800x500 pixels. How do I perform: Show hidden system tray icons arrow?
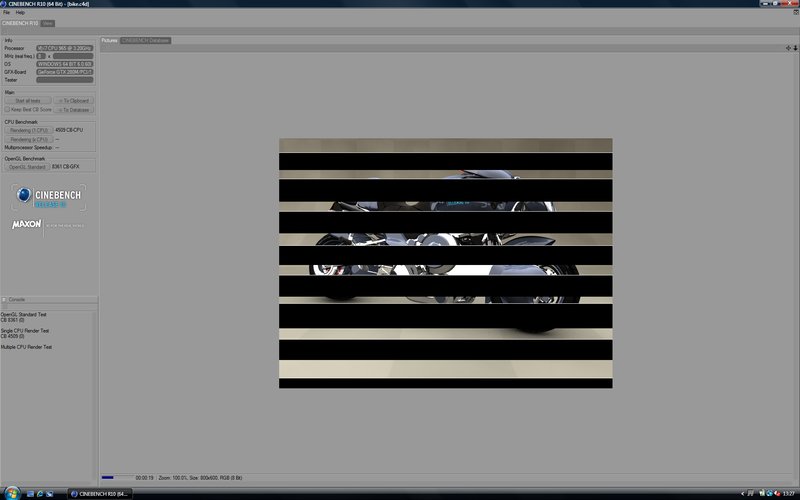pyautogui.click(x=743, y=493)
